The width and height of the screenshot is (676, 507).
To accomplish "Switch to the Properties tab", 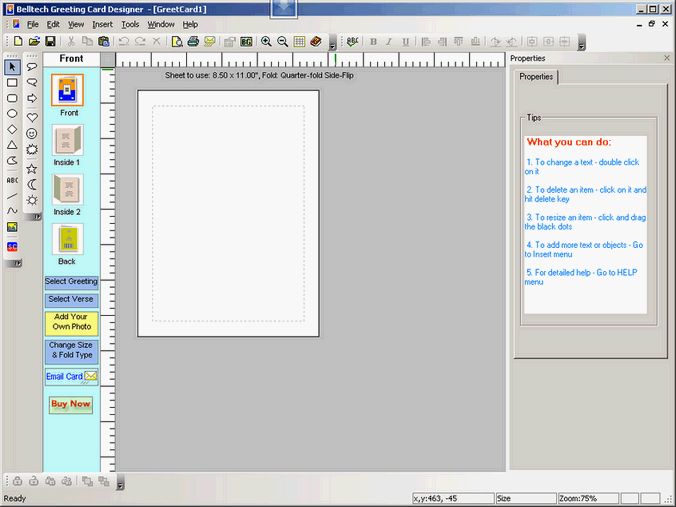I will [x=536, y=77].
